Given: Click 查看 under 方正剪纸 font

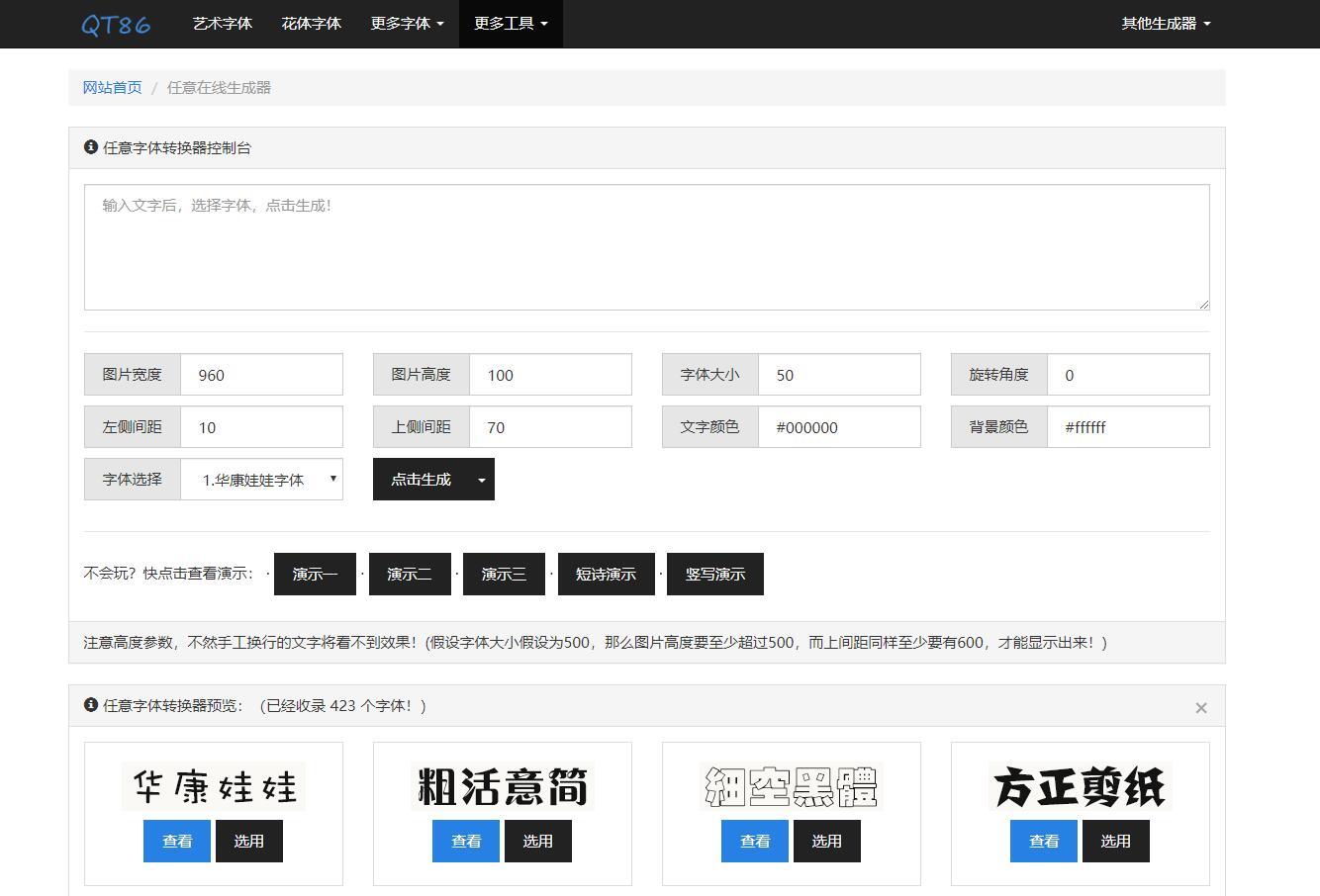Looking at the screenshot, I should [x=1044, y=842].
